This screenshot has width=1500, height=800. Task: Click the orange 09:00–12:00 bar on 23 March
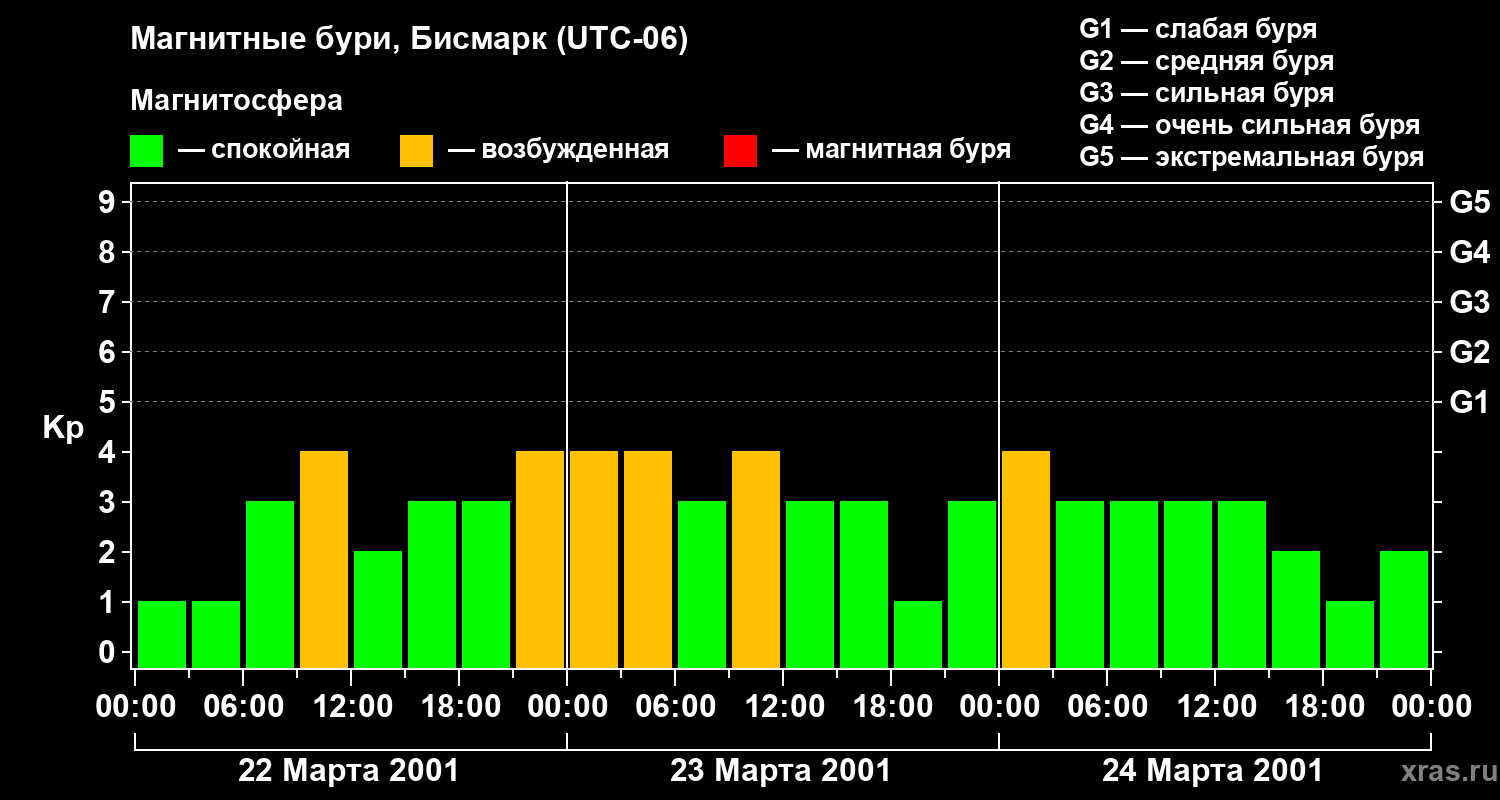pyautogui.click(x=756, y=559)
